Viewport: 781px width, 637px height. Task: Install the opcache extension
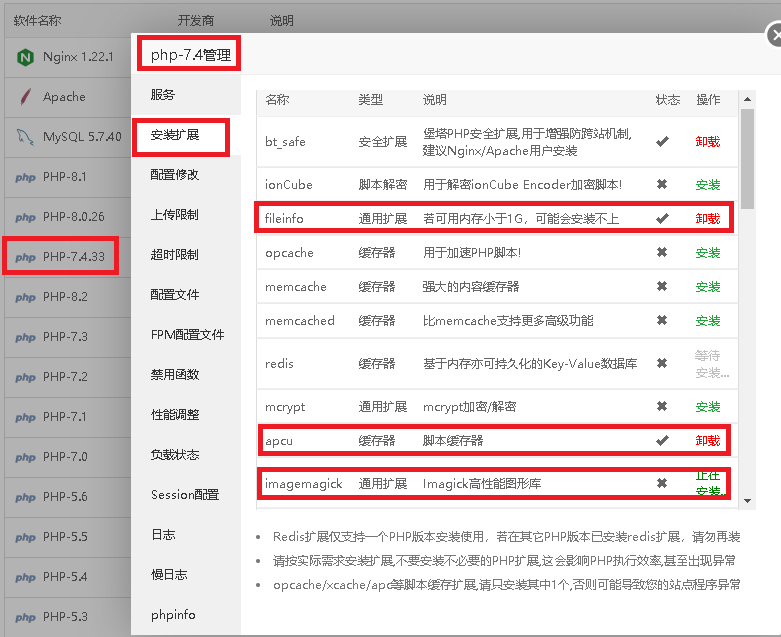point(708,253)
